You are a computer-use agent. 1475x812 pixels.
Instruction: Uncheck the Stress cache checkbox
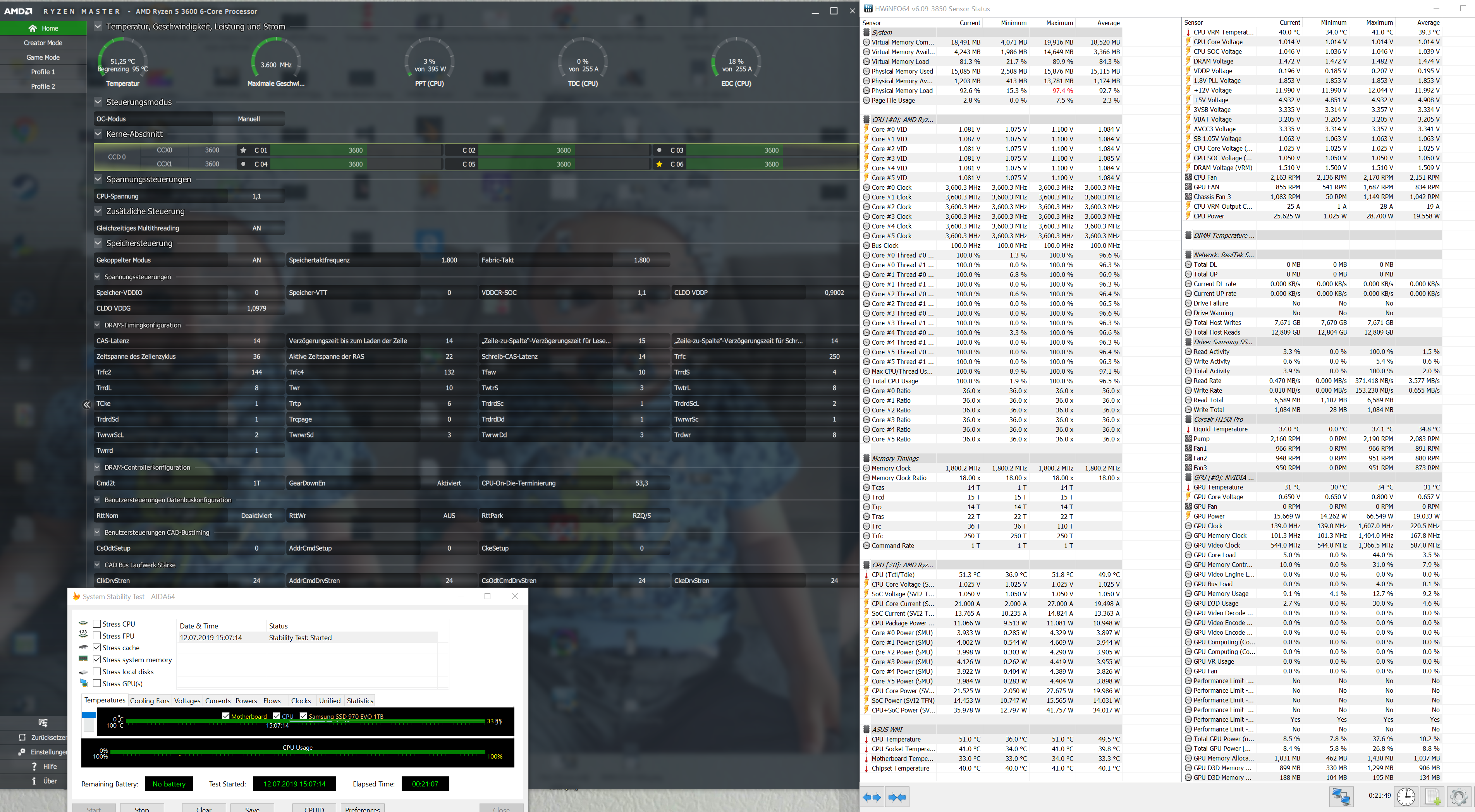coord(97,647)
